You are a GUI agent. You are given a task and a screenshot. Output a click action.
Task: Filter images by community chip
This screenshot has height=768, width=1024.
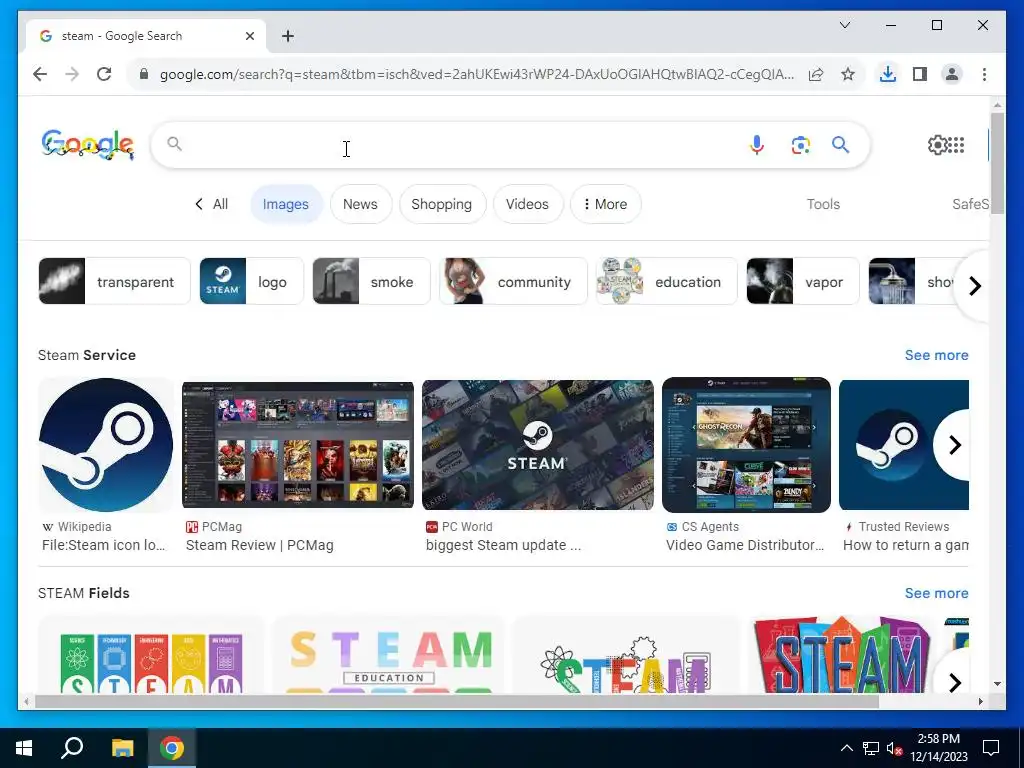pyautogui.click(x=513, y=281)
